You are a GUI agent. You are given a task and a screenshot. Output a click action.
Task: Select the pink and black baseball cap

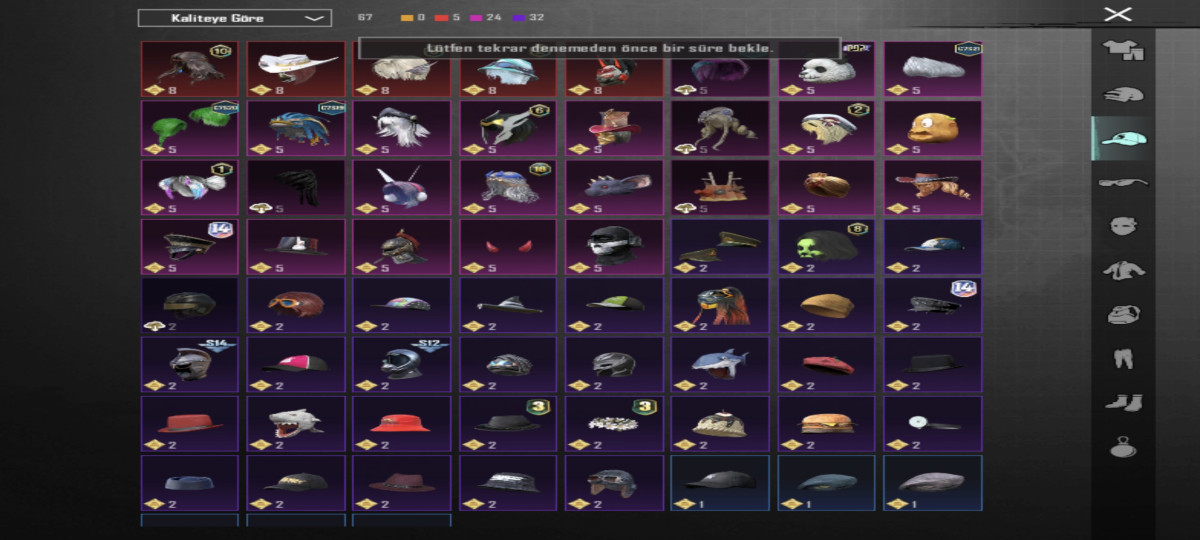coord(296,364)
